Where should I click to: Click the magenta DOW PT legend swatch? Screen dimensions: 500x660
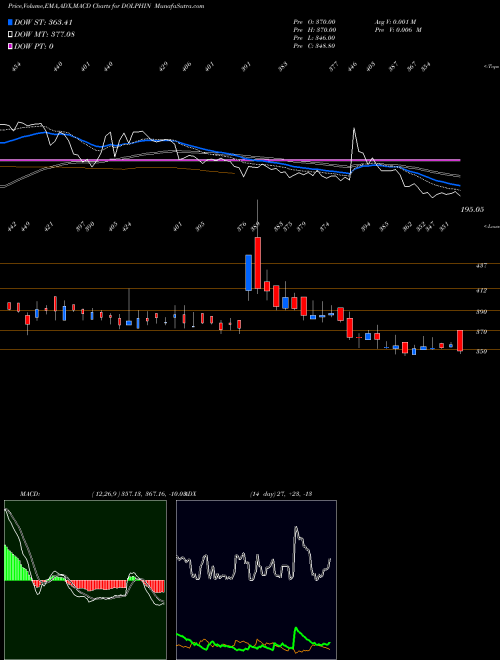(x=10, y=46)
